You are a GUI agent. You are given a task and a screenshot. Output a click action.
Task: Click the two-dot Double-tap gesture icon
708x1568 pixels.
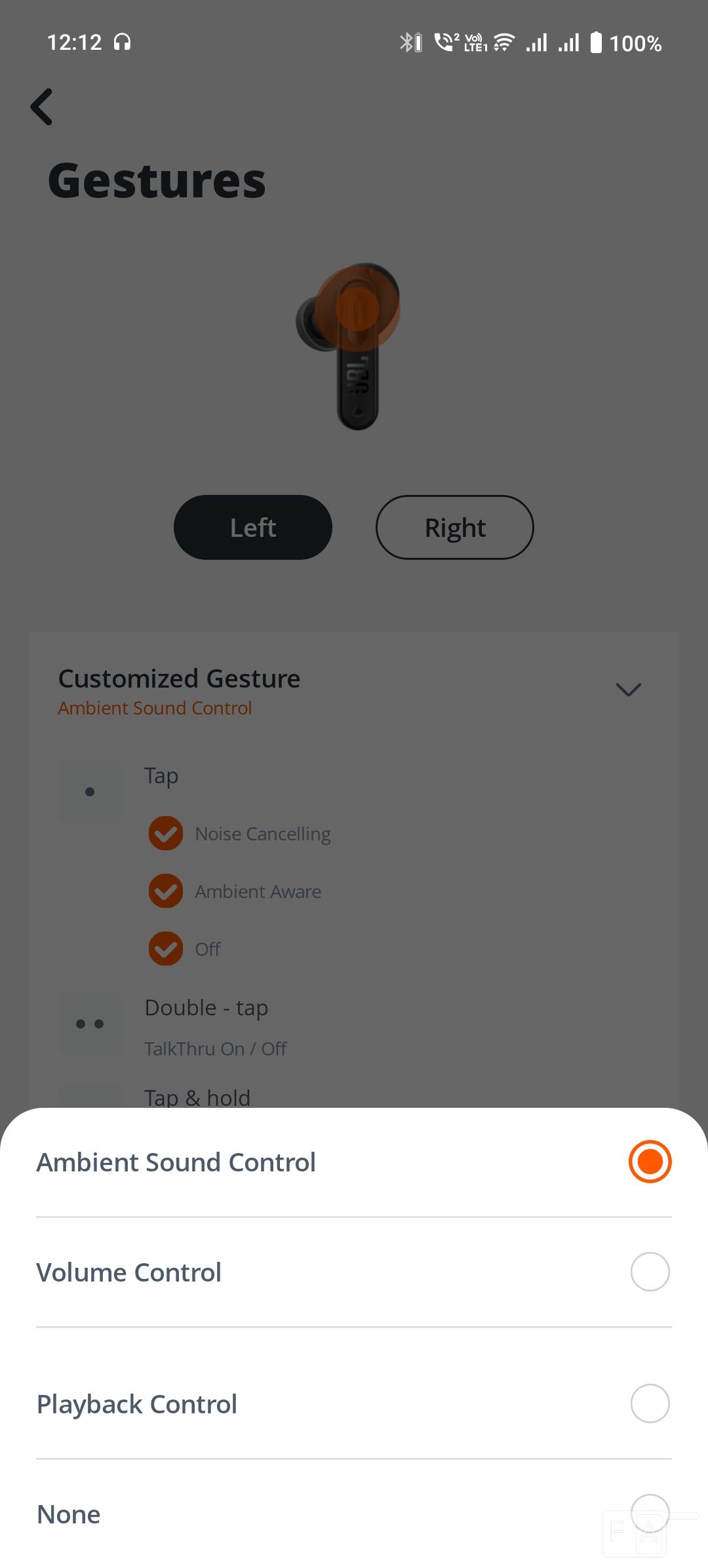click(x=90, y=1024)
